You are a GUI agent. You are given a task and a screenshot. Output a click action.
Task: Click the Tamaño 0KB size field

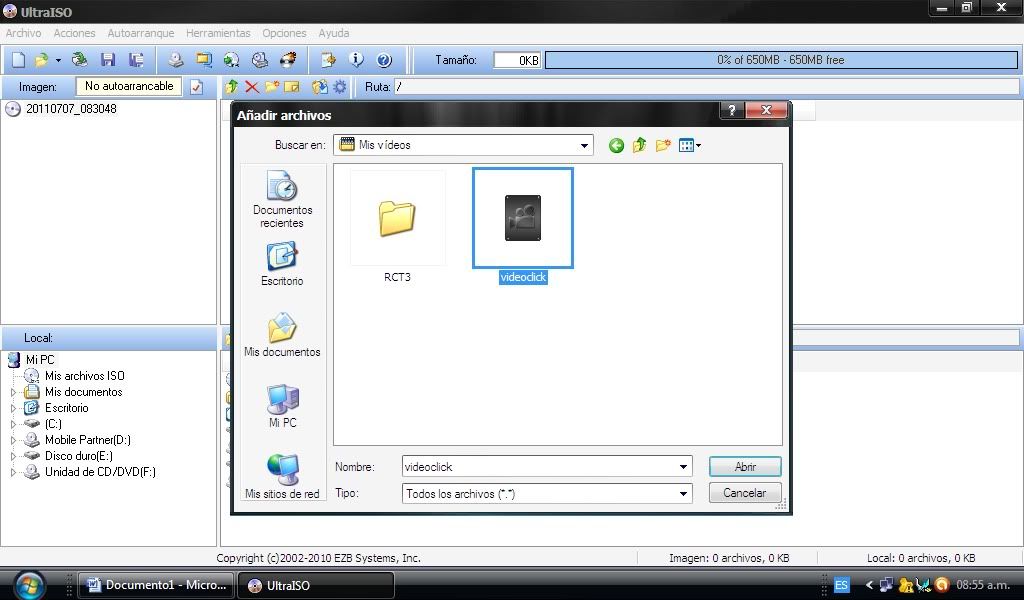(517, 60)
